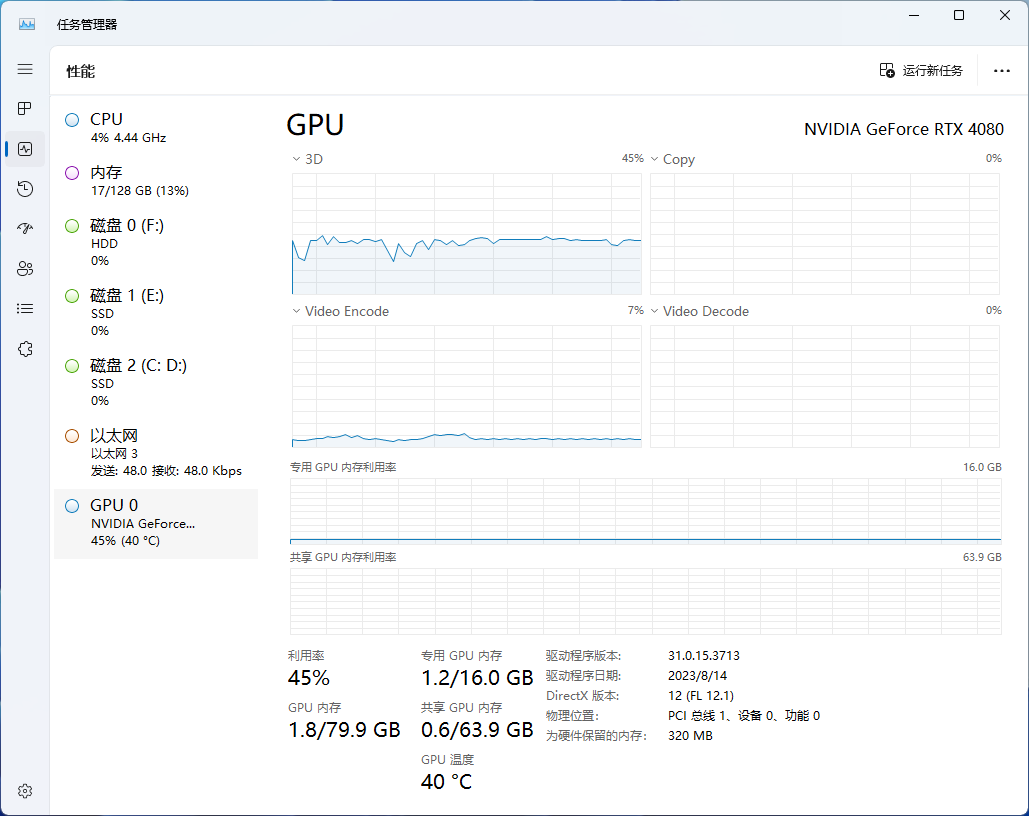Open the Processes page icon
1029x816 pixels.
point(25,109)
